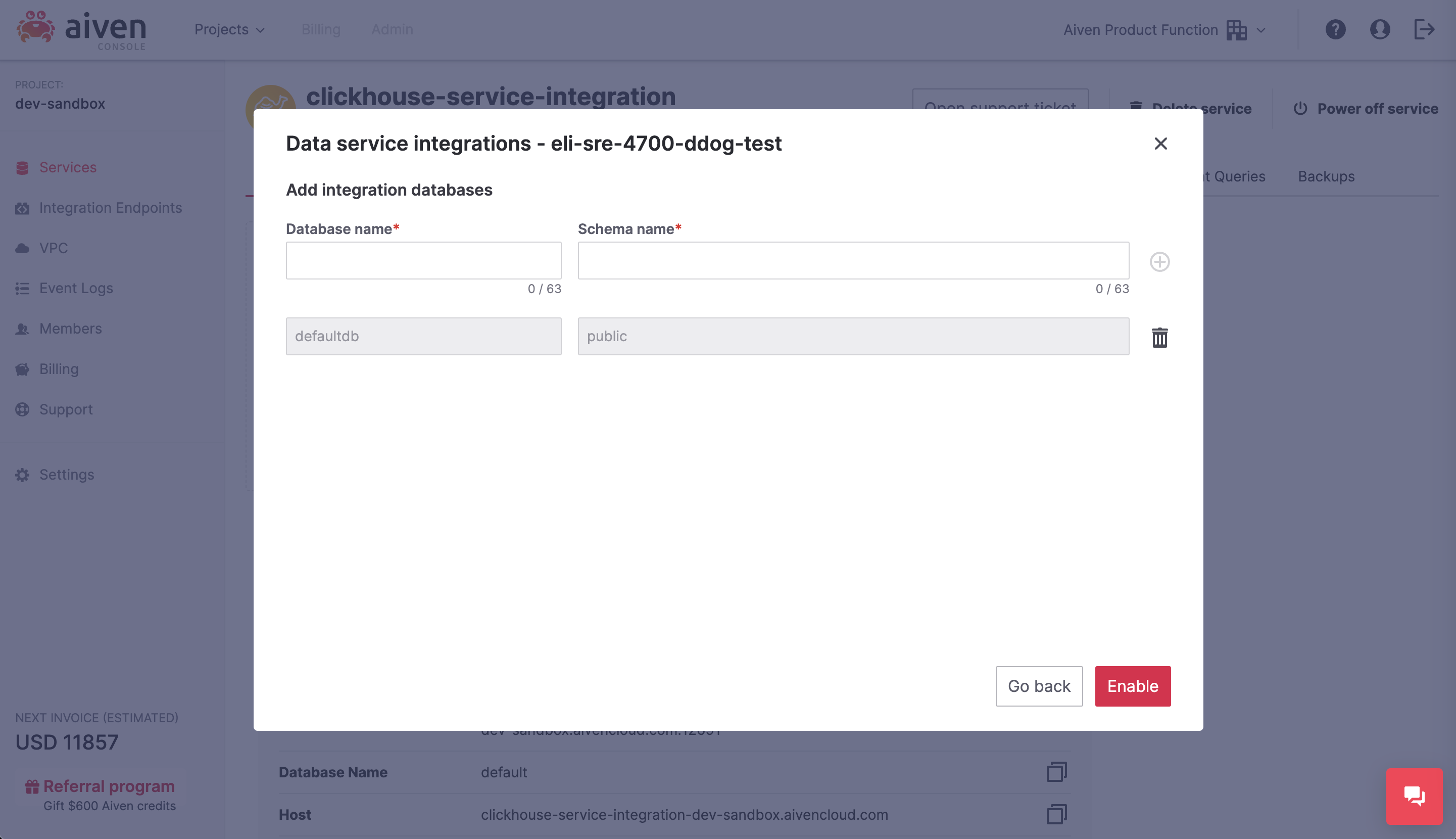Open Admin in the top navigation

click(392, 29)
